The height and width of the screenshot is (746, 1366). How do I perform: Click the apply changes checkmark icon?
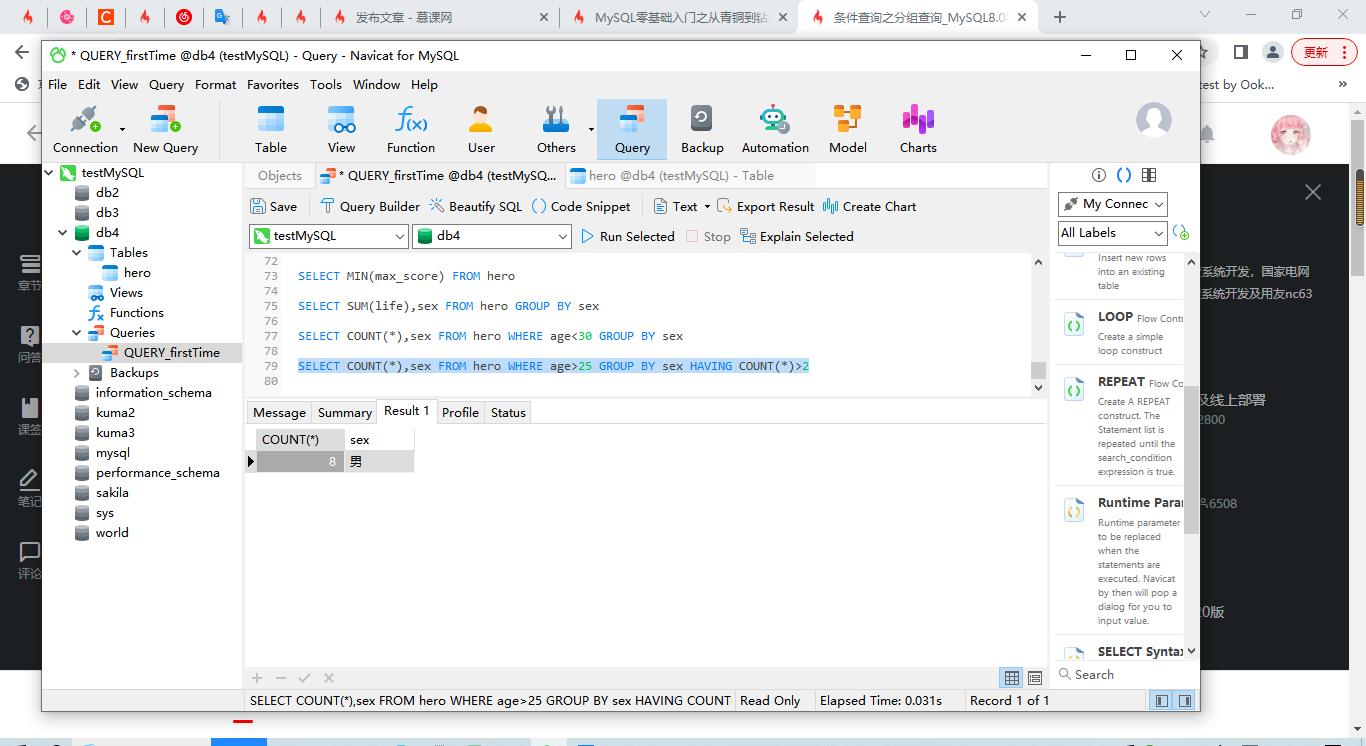(x=305, y=677)
